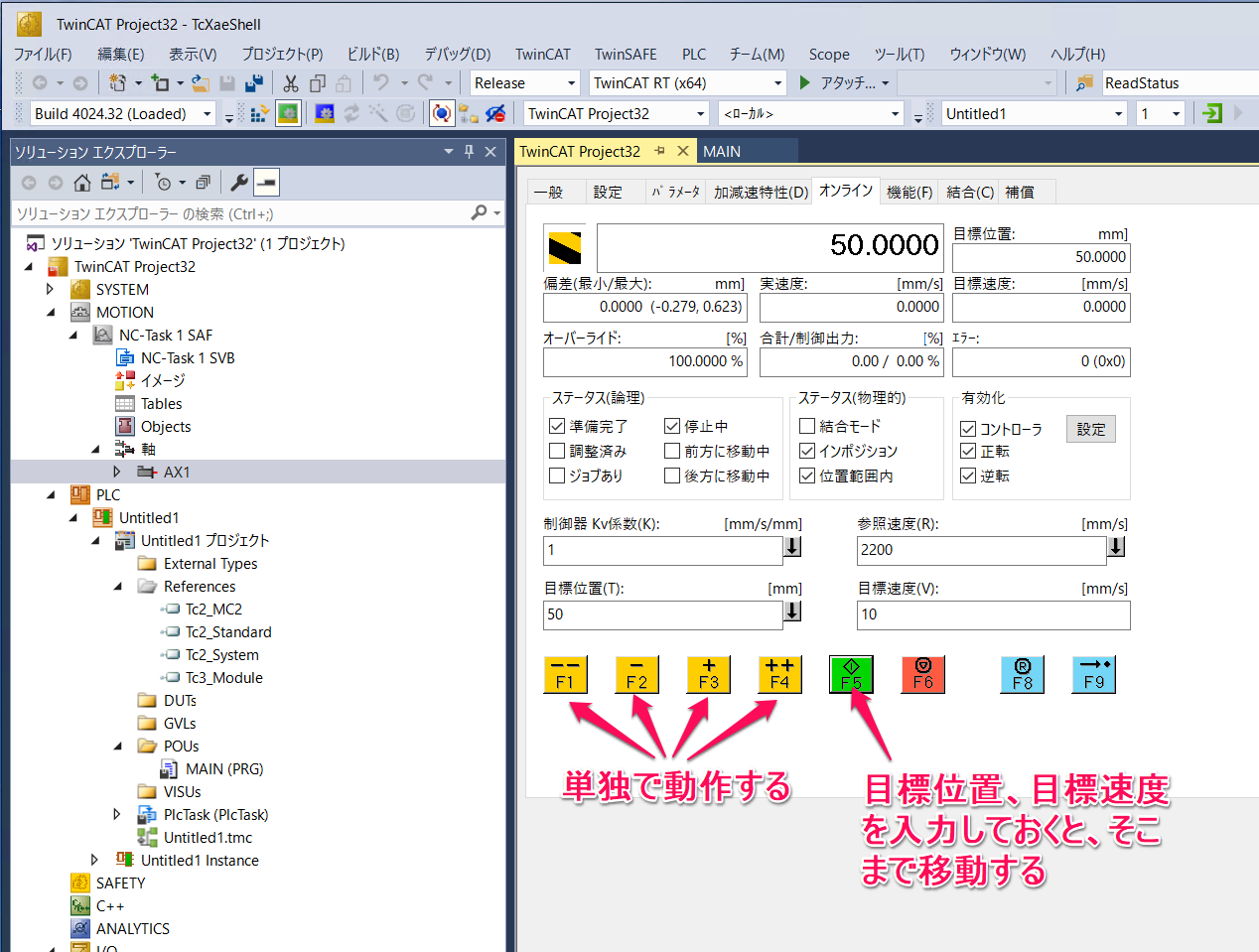Click the F9 homing button
This screenshot has width=1259, height=952.
pos(1094,674)
